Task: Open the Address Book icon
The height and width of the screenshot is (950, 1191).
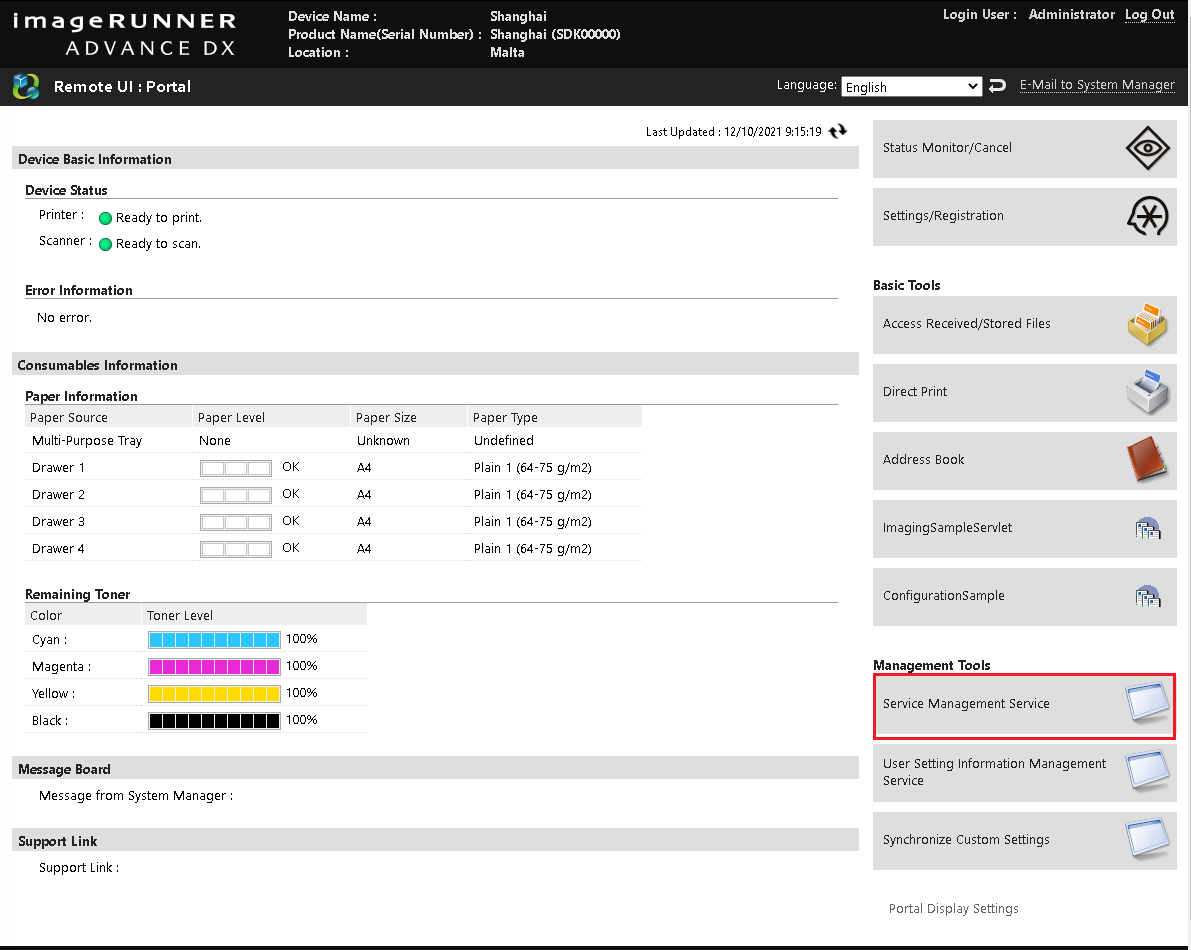Action: tap(1147, 460)
